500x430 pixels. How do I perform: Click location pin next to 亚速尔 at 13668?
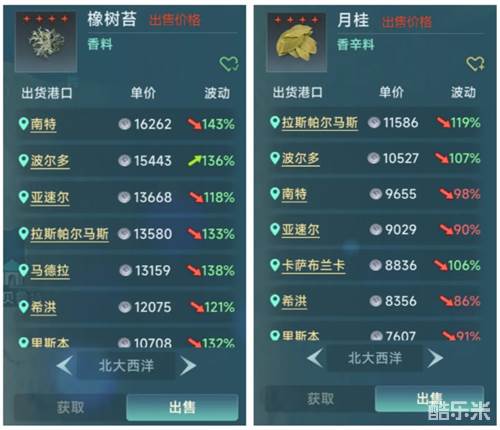(23, 197)
